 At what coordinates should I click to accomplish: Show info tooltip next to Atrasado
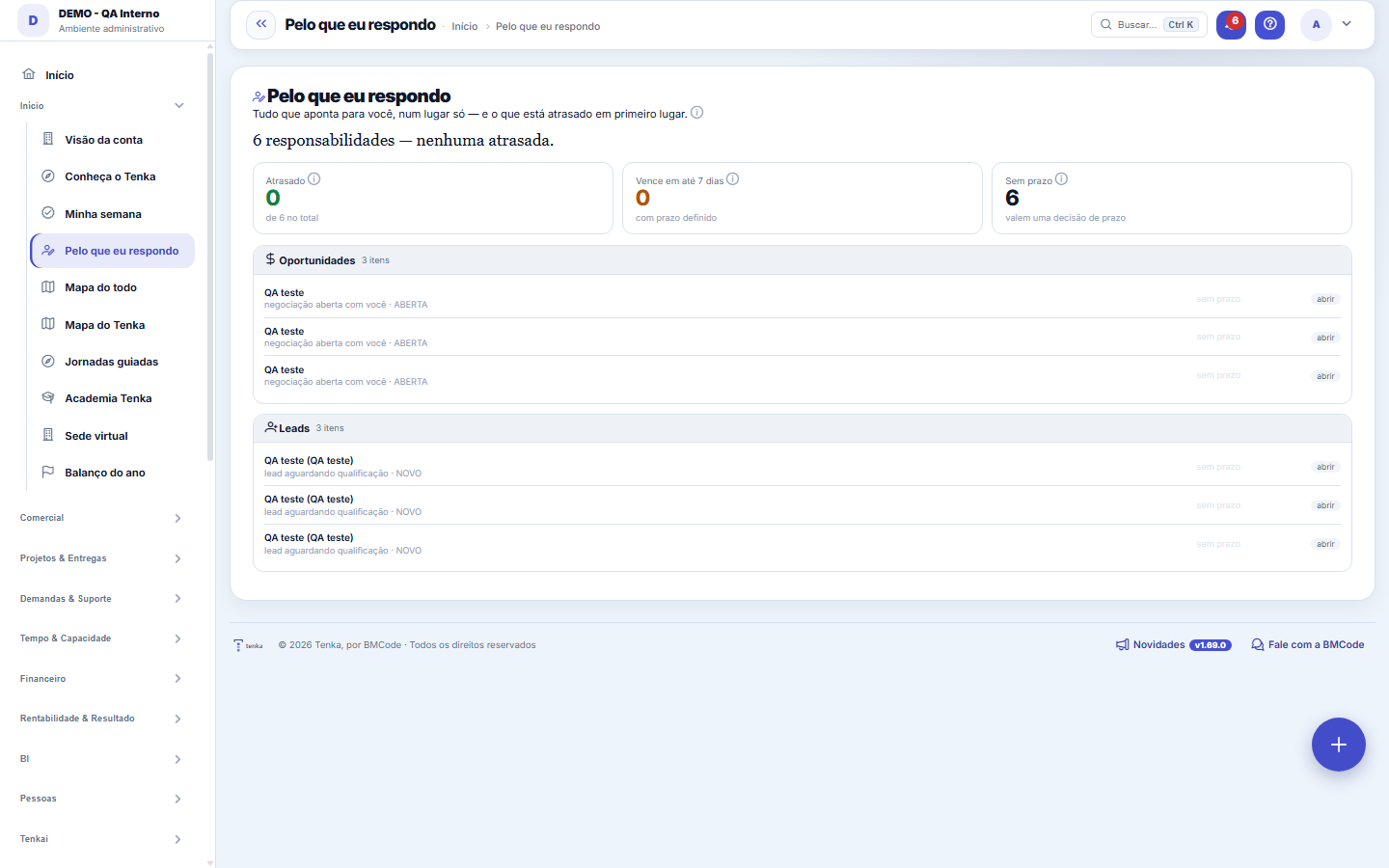(314, 179)
